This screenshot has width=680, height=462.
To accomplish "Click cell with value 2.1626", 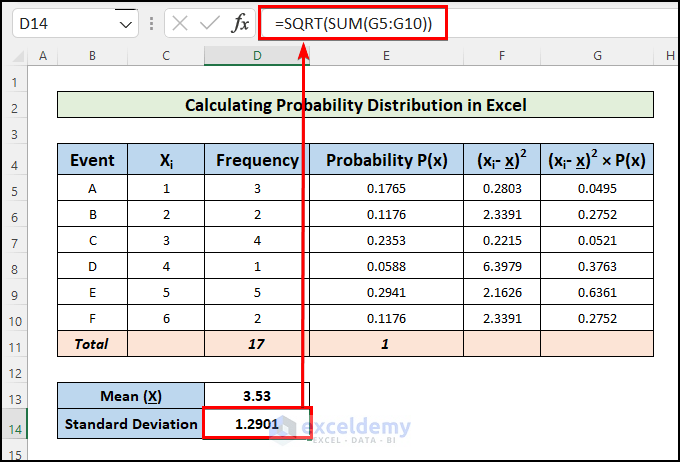I will (x=502, y=292).
